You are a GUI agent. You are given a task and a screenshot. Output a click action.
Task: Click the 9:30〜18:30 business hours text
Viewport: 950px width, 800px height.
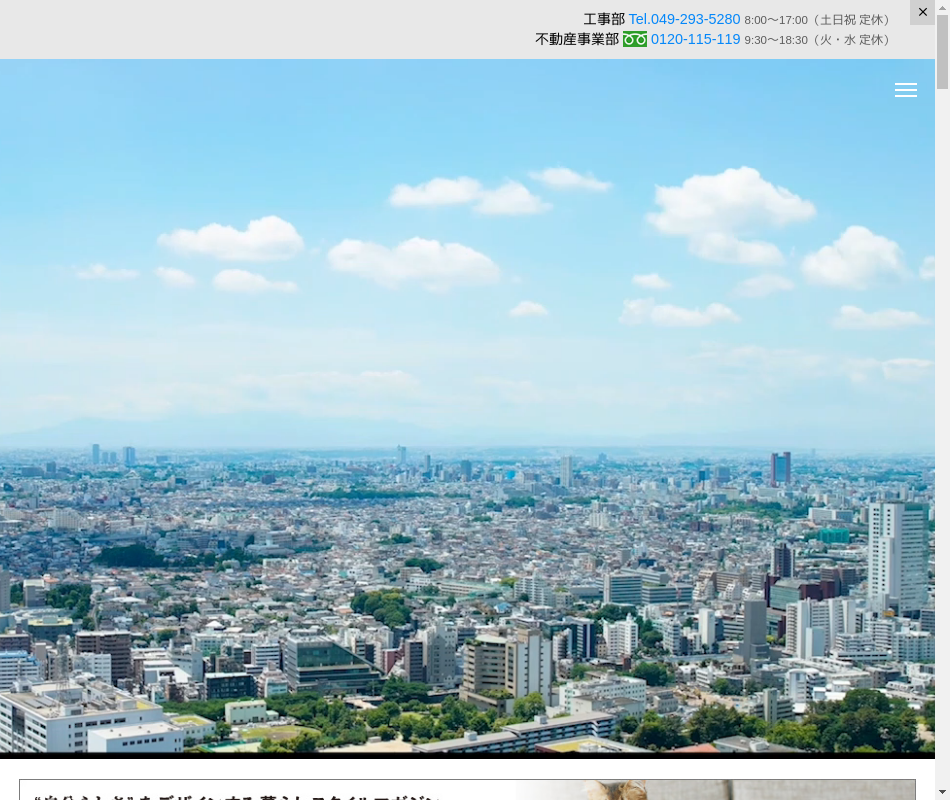775,40
